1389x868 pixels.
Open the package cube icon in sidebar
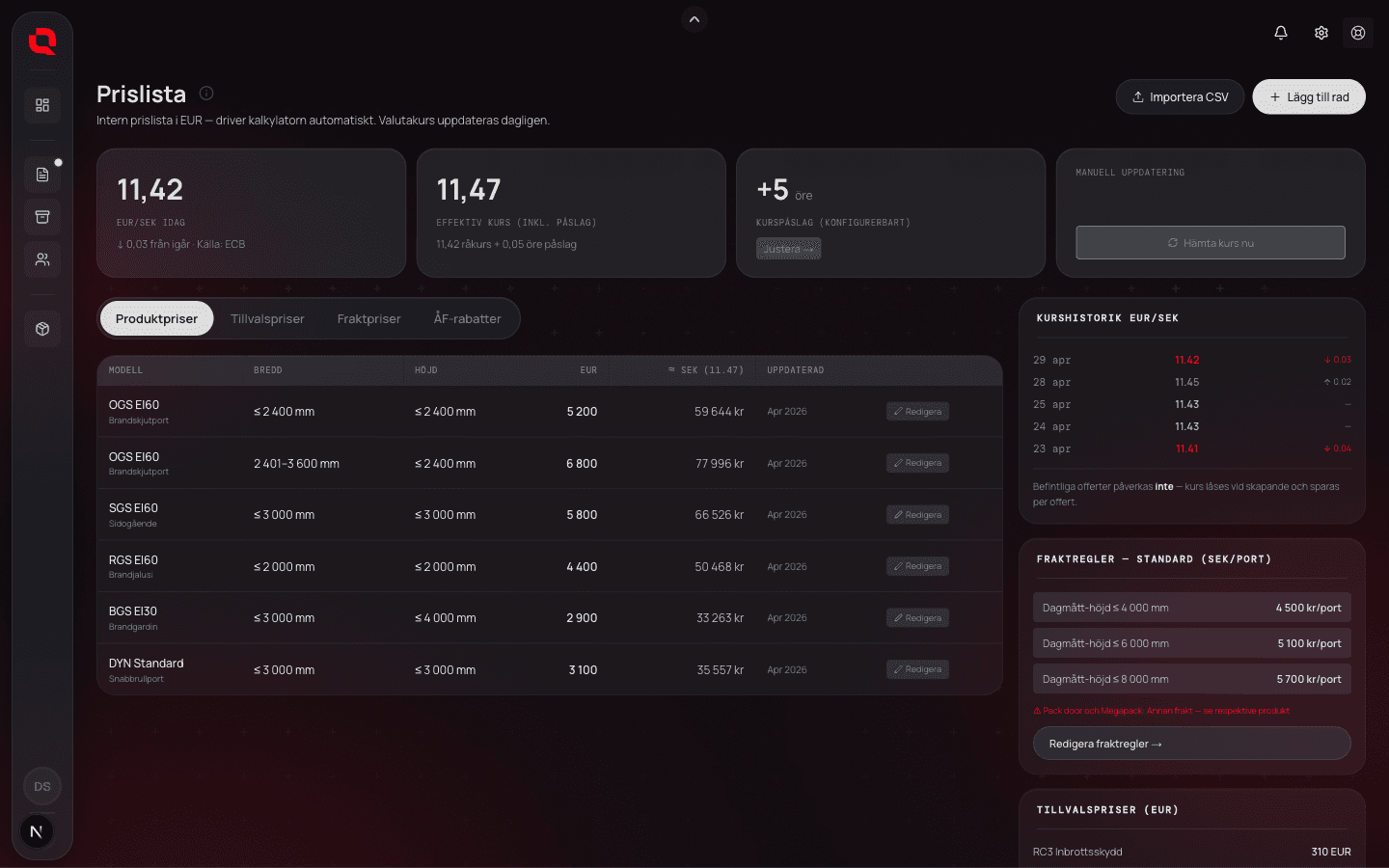click(x=42, y=329)
